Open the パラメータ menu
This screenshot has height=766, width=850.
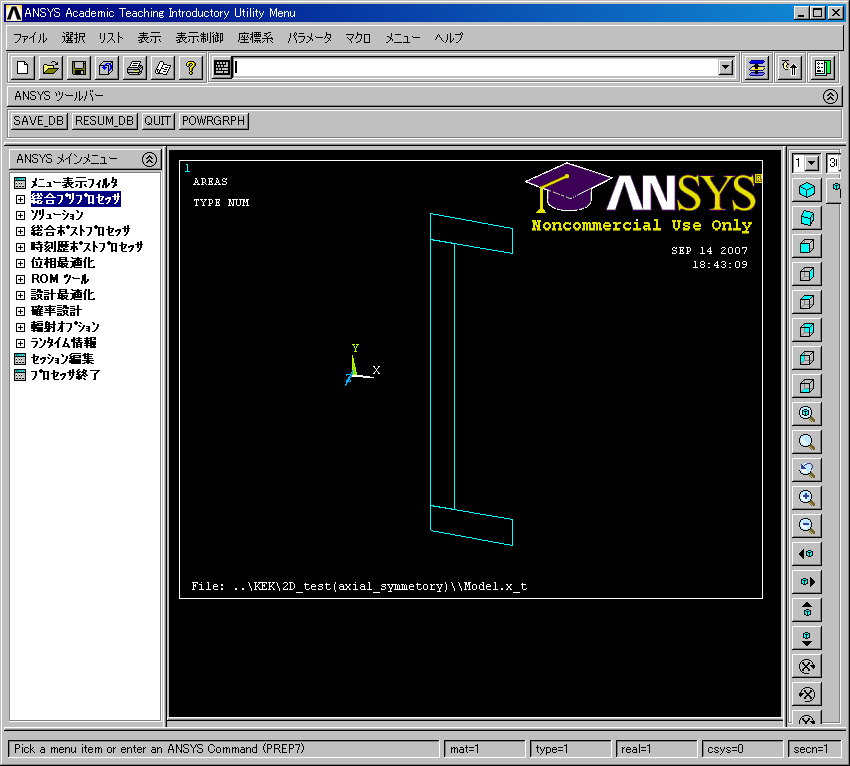pos(310,38)
